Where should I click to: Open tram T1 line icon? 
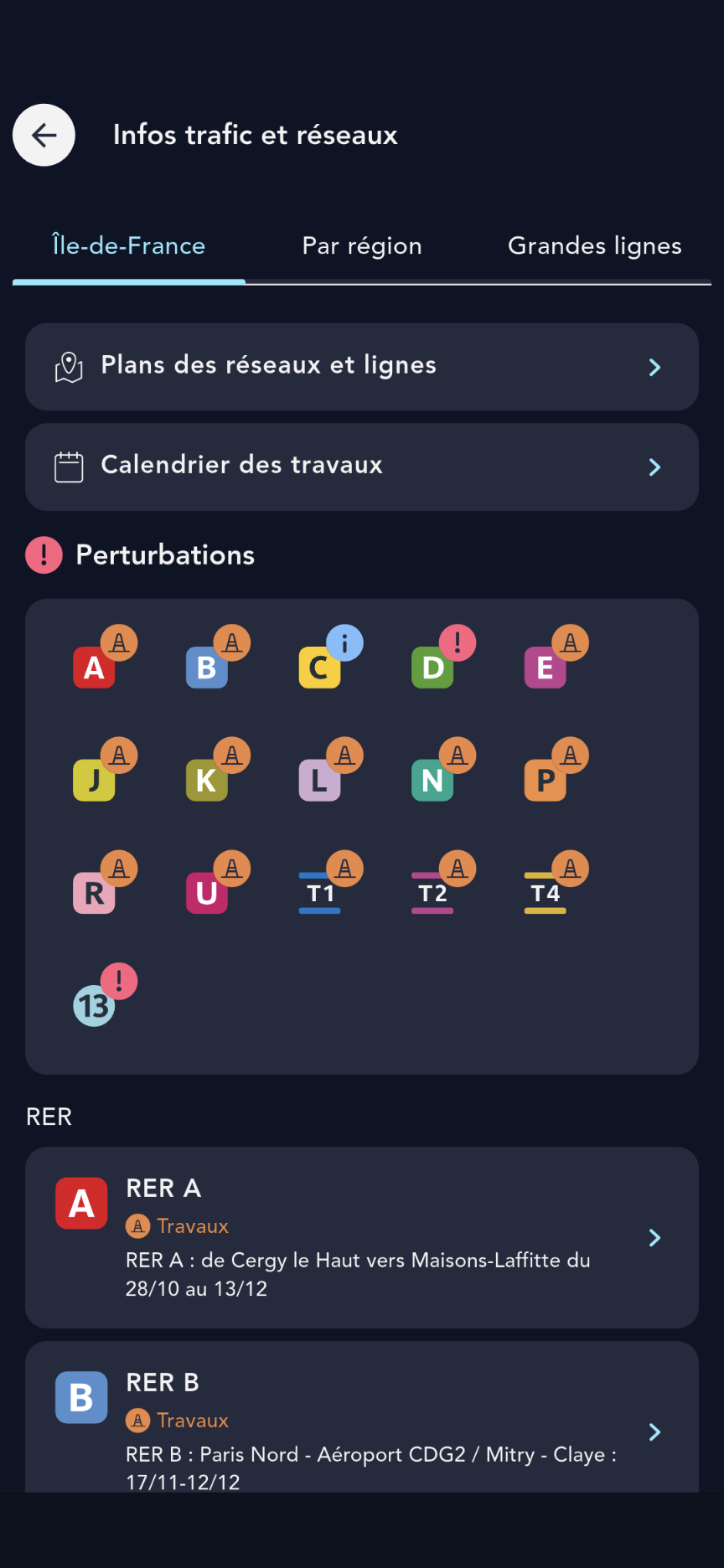[x=320, y=893]
